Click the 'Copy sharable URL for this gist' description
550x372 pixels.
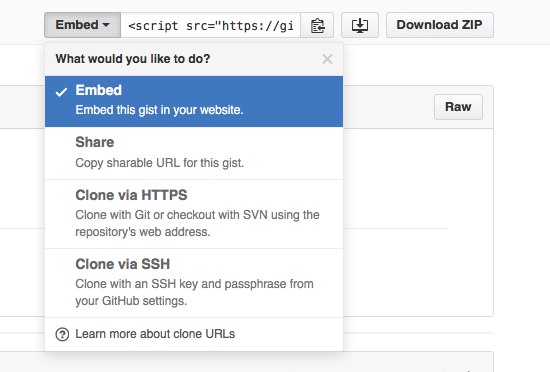160,163
